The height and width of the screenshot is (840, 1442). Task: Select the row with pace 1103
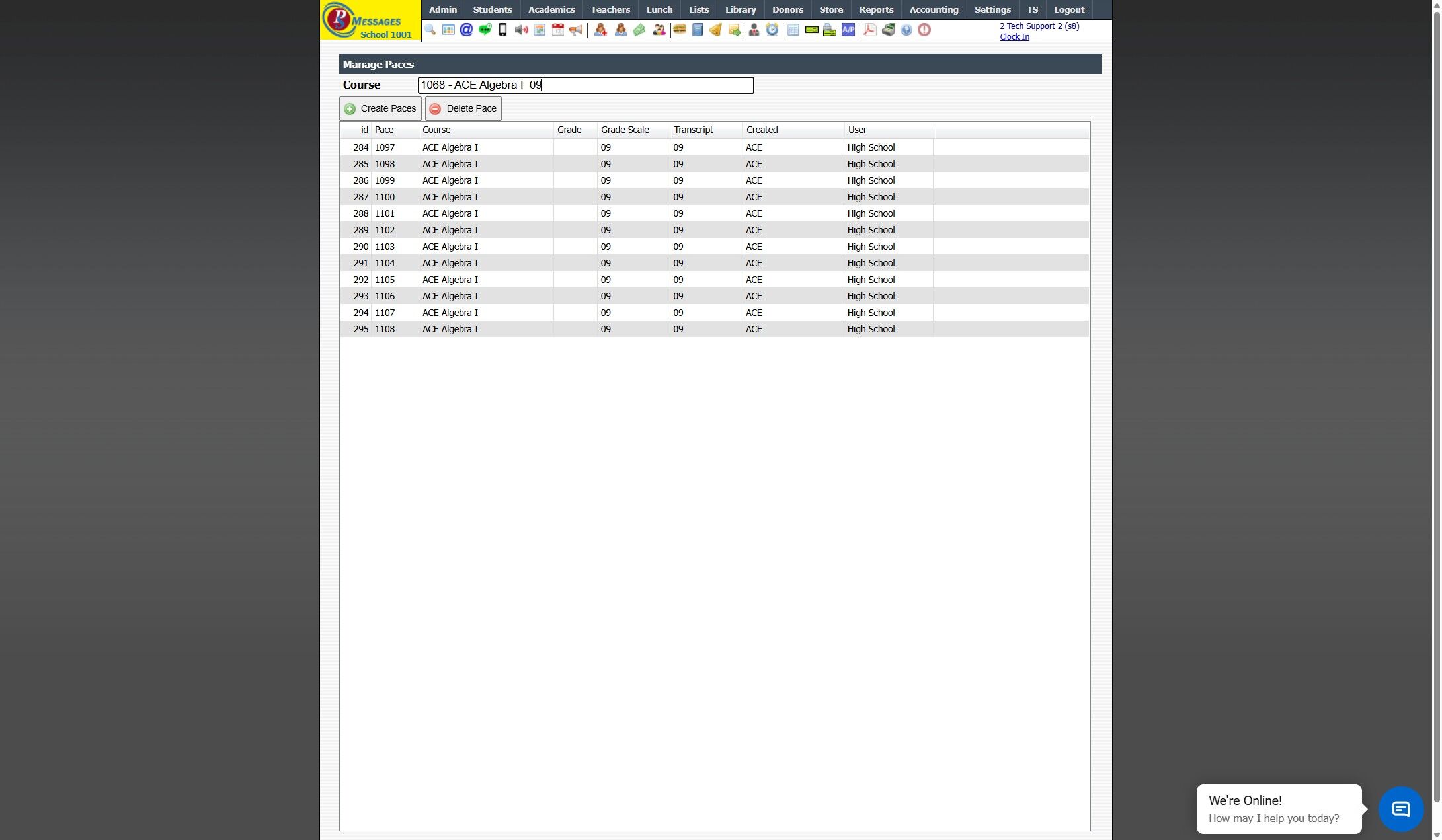(450, 247)
